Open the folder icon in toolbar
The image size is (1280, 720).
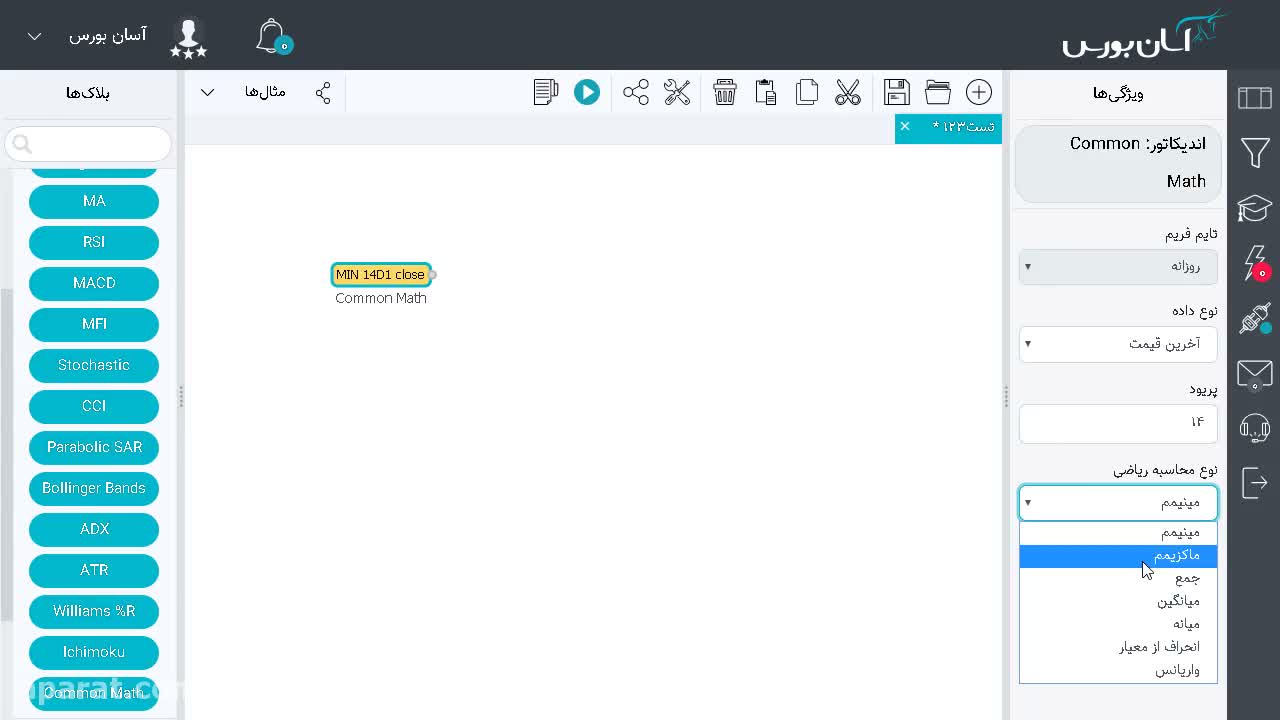coord(938,93)
